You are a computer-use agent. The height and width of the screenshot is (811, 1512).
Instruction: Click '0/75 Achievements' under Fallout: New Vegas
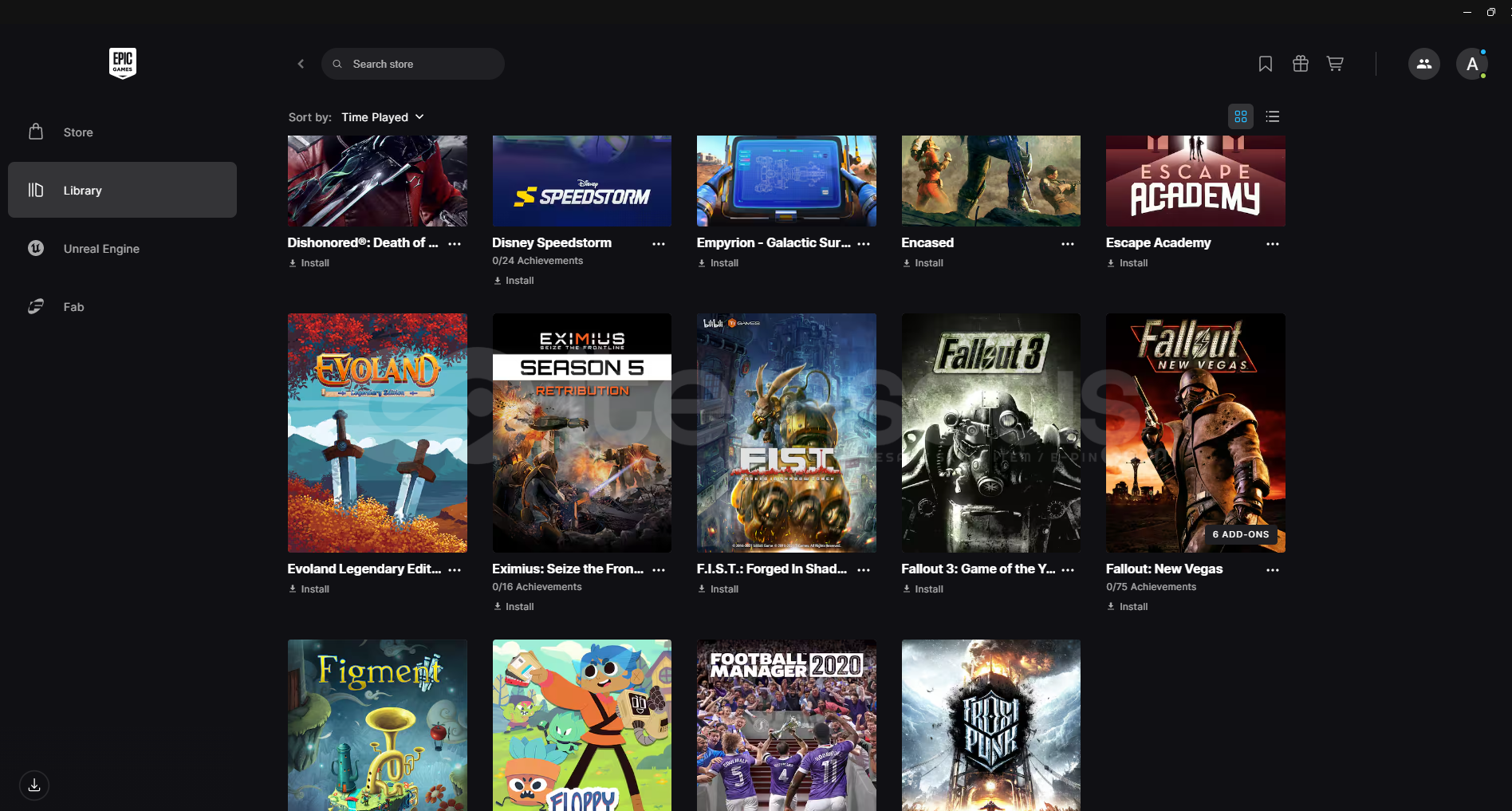click(x=1151, y=587)
